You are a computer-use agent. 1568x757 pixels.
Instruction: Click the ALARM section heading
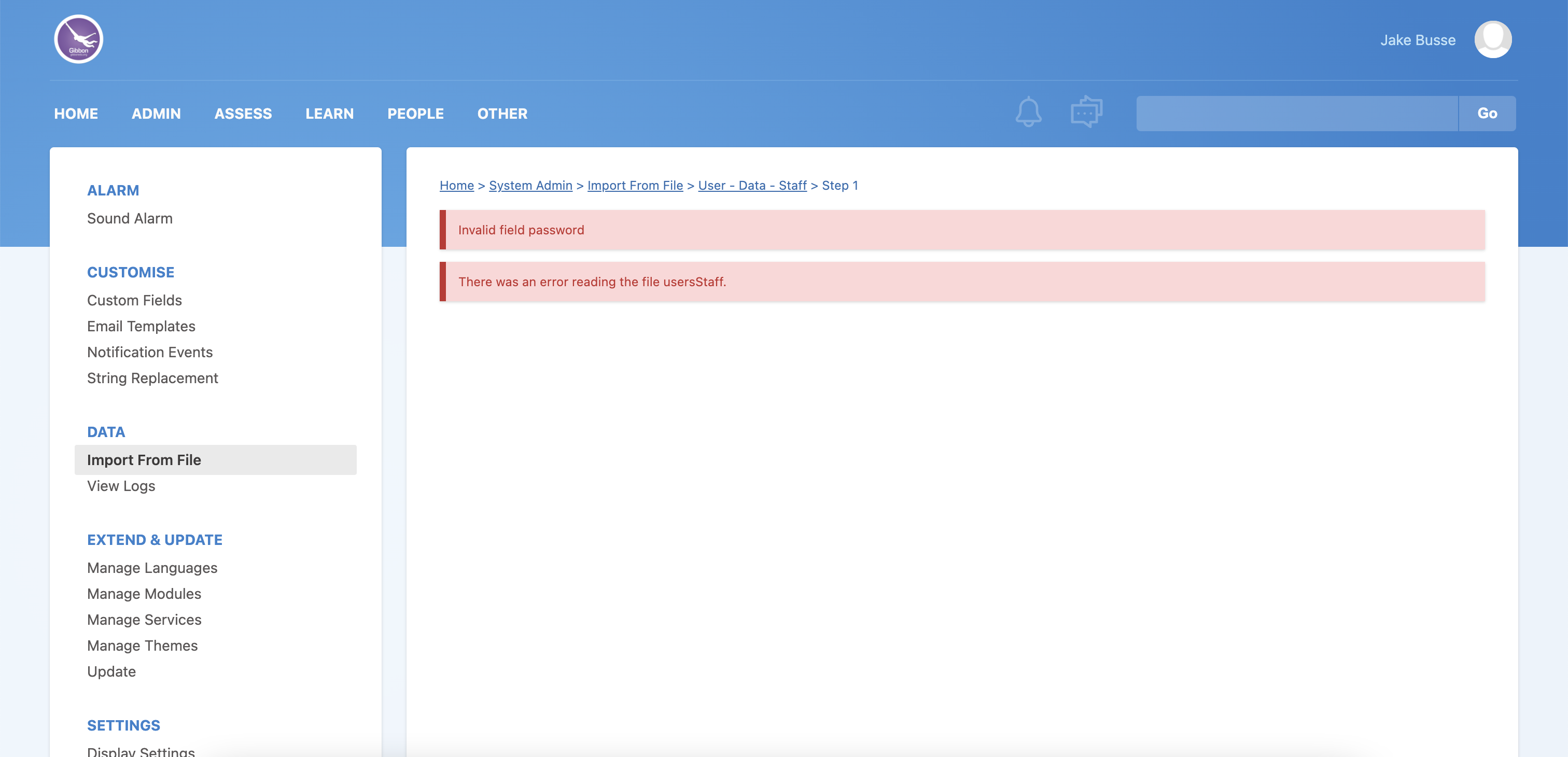pos(113,190)
